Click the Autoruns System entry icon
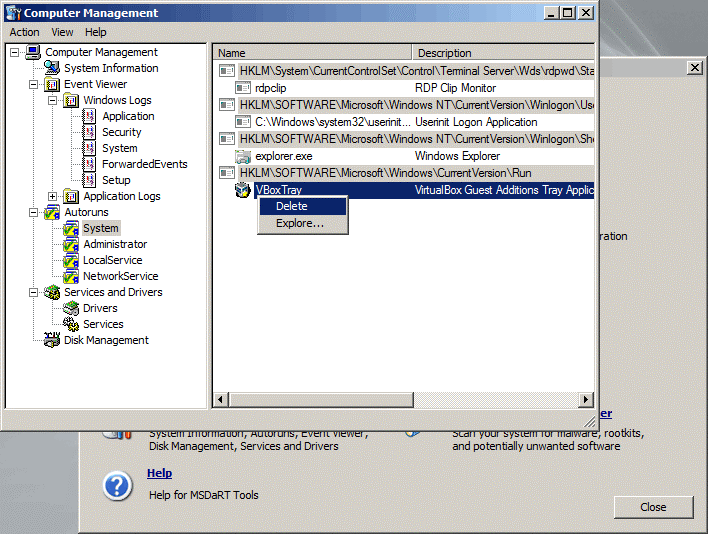Screen dimensions: 708x534 pos(71,228)
